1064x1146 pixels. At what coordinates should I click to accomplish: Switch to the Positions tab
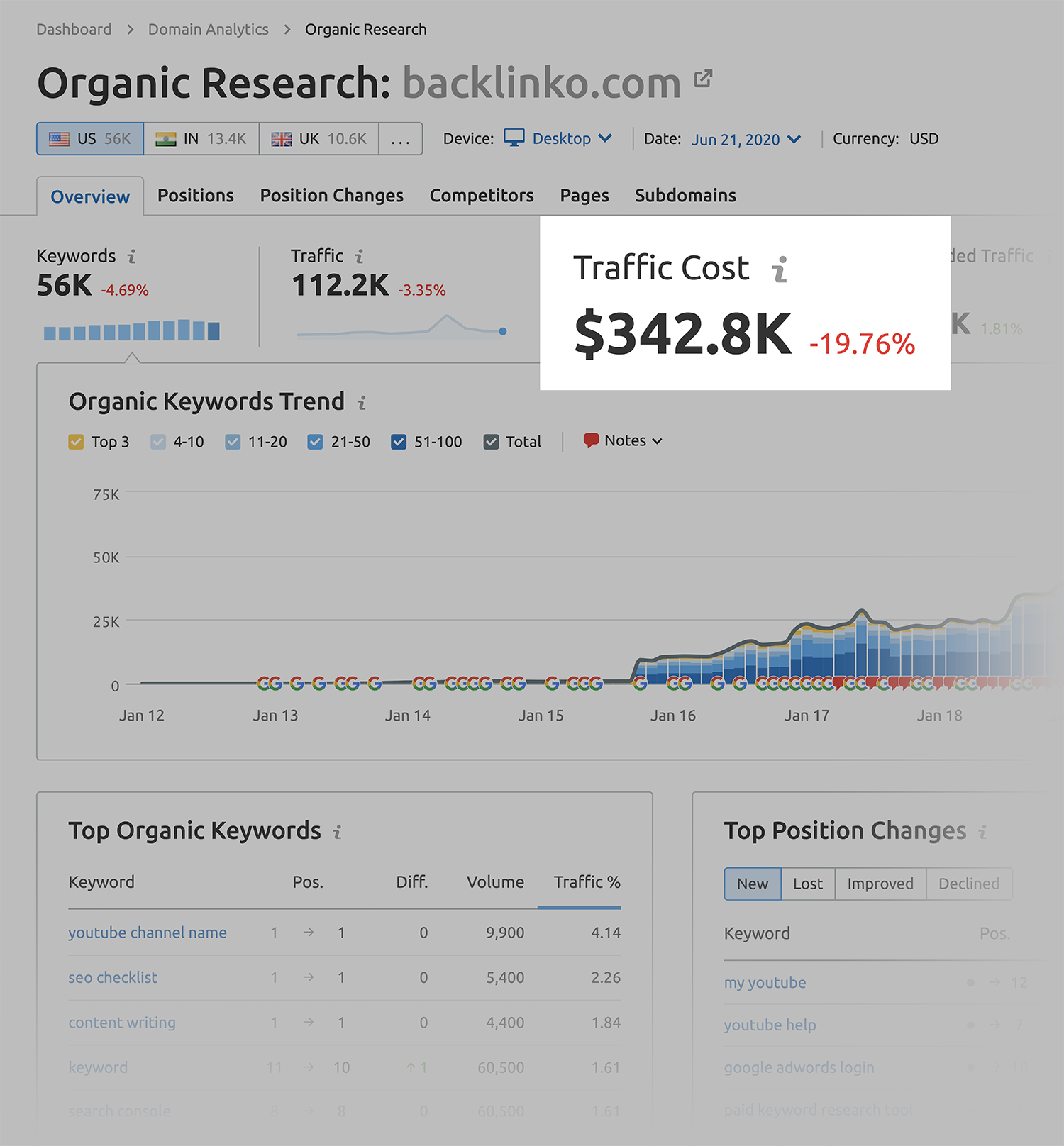pyautogui.click(x=196, y=196)
